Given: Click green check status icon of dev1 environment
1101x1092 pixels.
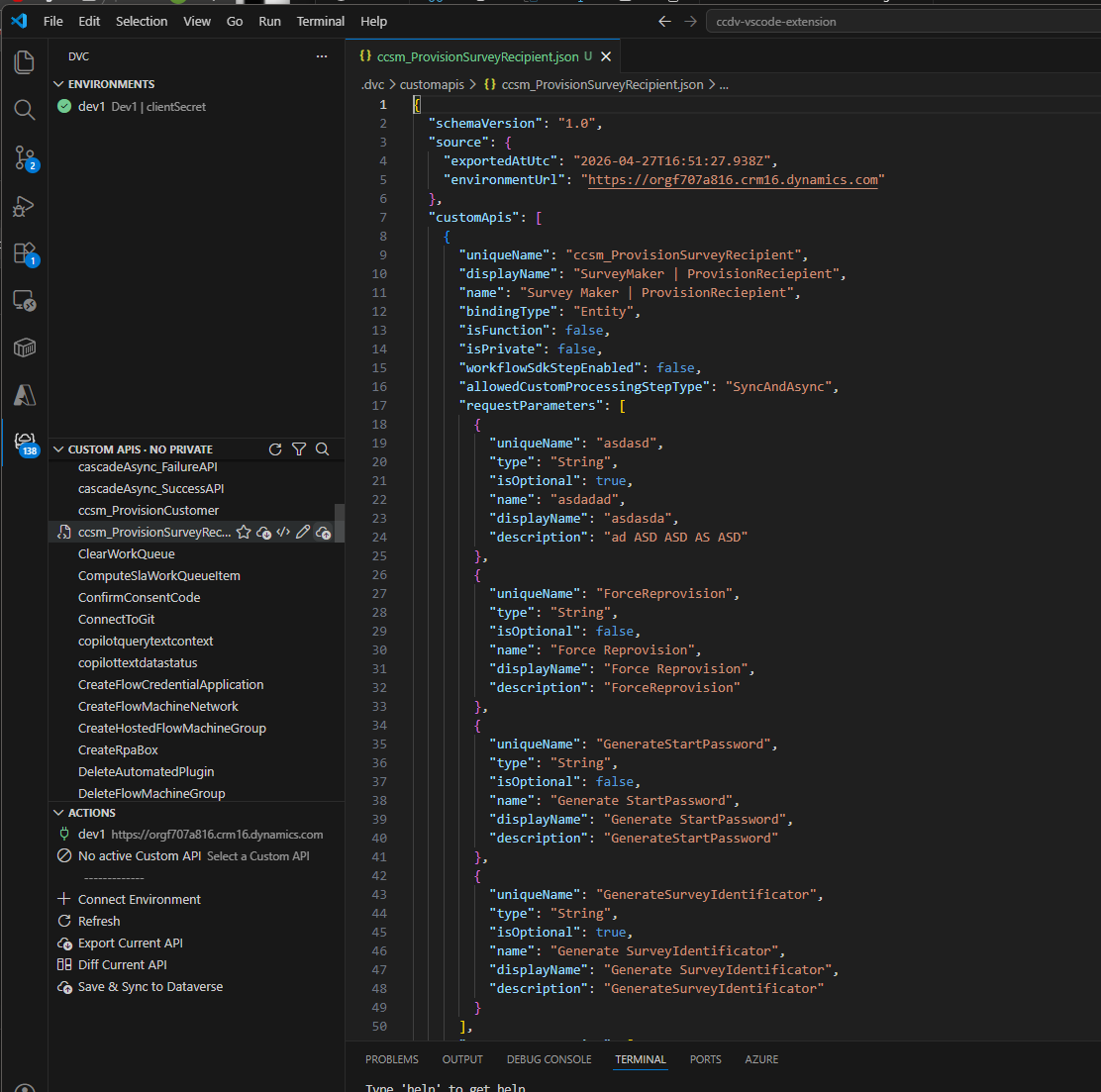Looking at the screenshot, I should [64, 107].
